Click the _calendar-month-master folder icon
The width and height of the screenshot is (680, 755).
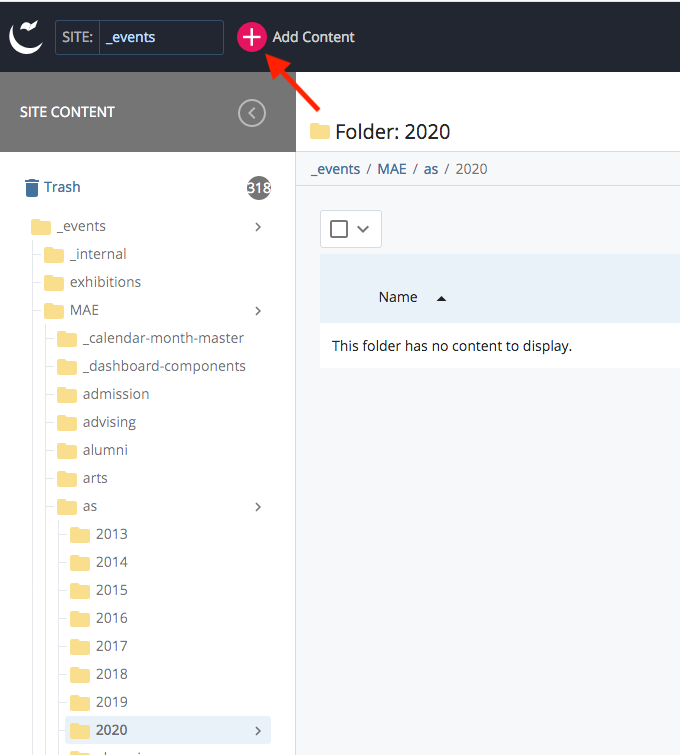(x=67, y=338)
